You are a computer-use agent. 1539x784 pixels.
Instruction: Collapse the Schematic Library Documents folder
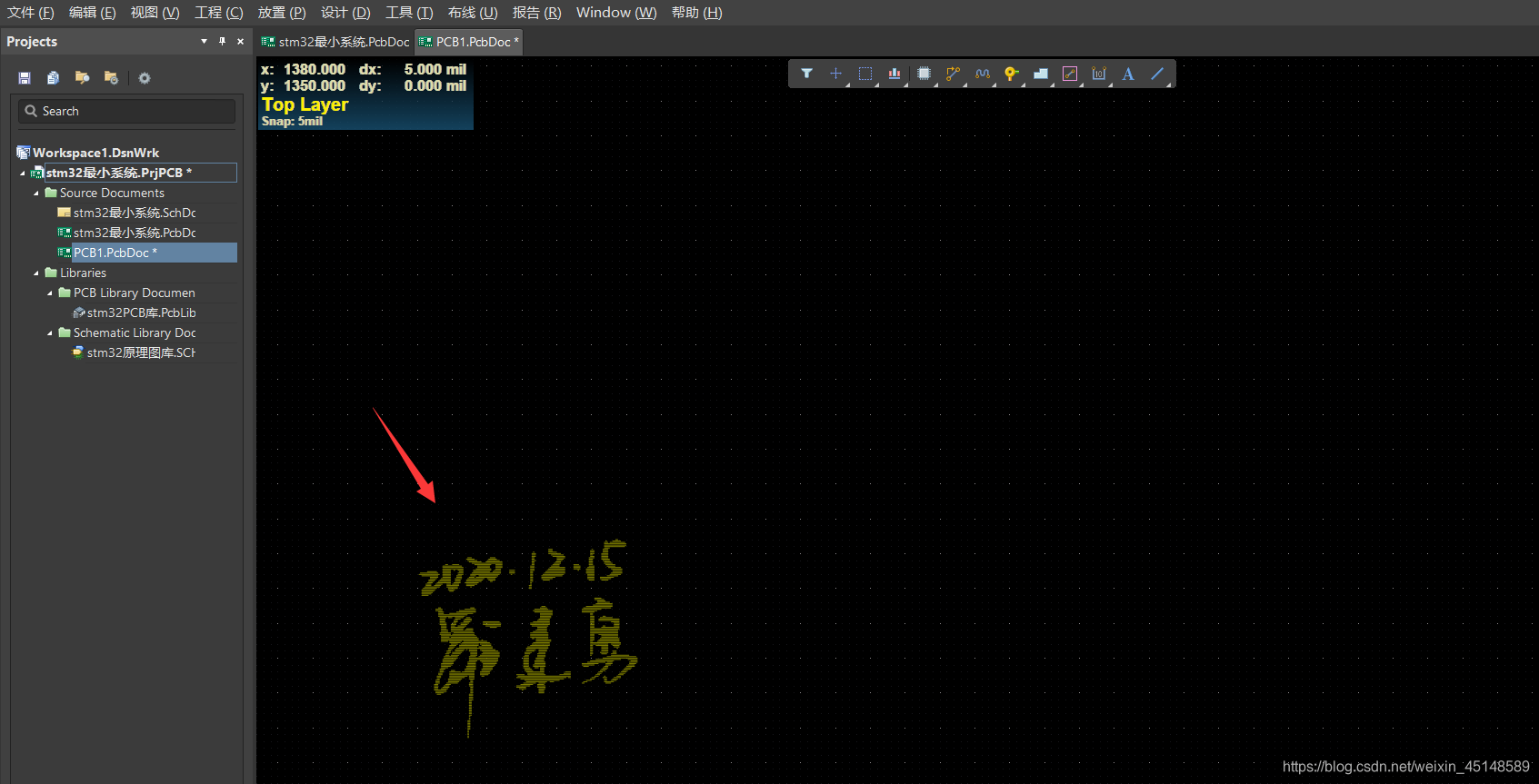click(50, 332)
